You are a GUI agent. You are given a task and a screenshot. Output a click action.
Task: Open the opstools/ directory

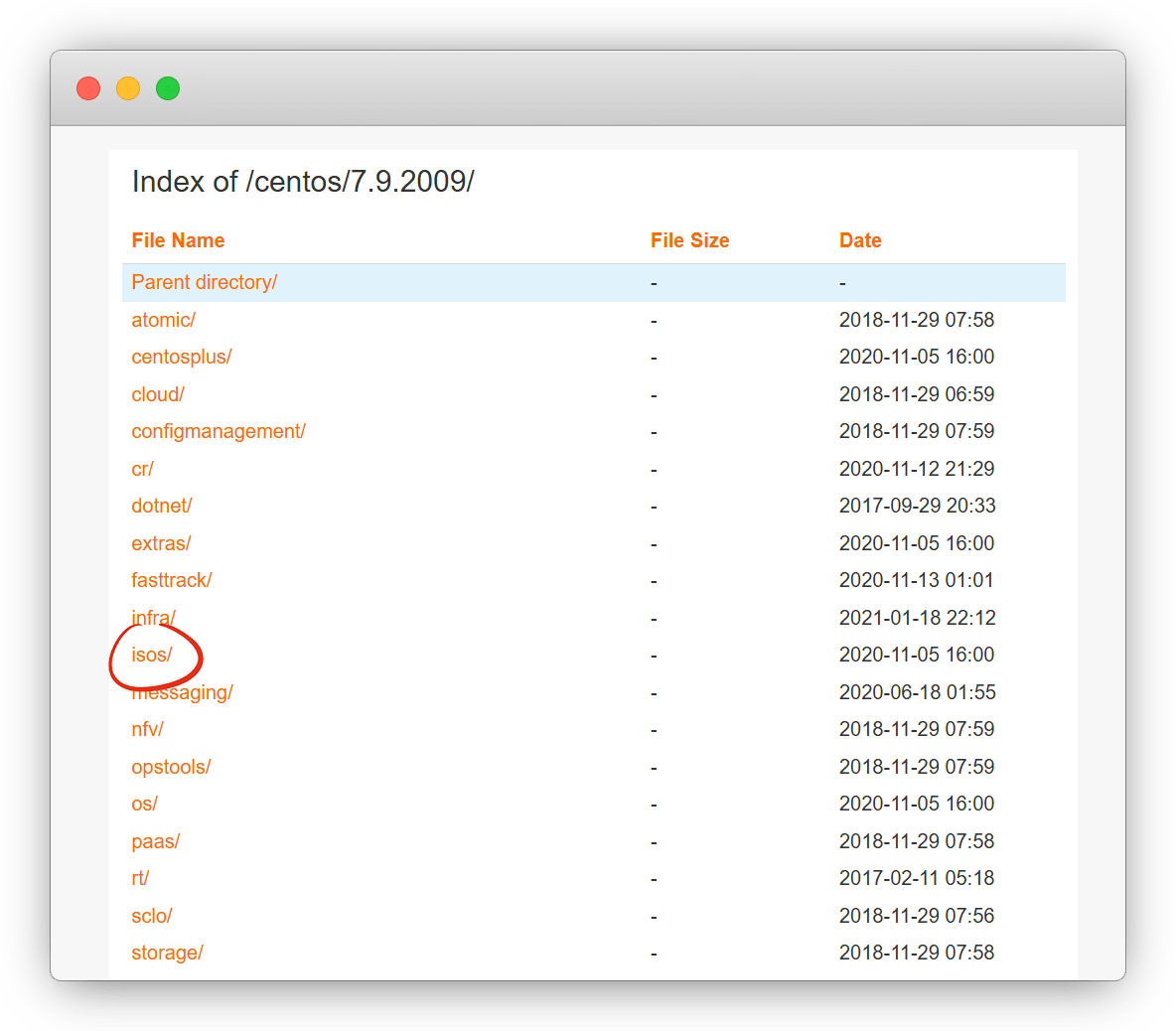click(x=171, y=767)
